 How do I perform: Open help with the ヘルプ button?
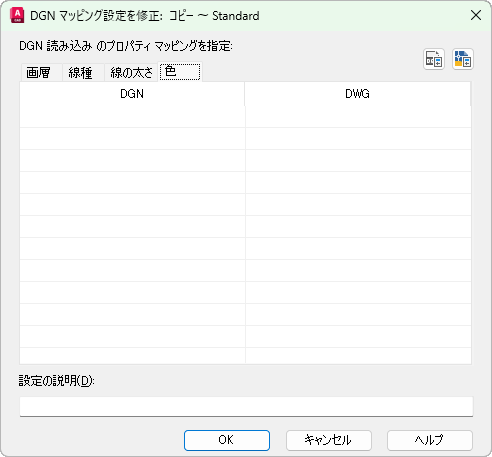tap(430, 440)
